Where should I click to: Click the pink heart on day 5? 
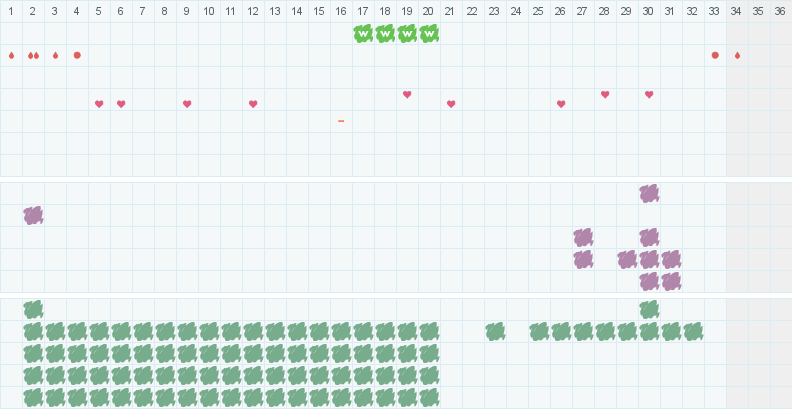(x=99, y=104)
